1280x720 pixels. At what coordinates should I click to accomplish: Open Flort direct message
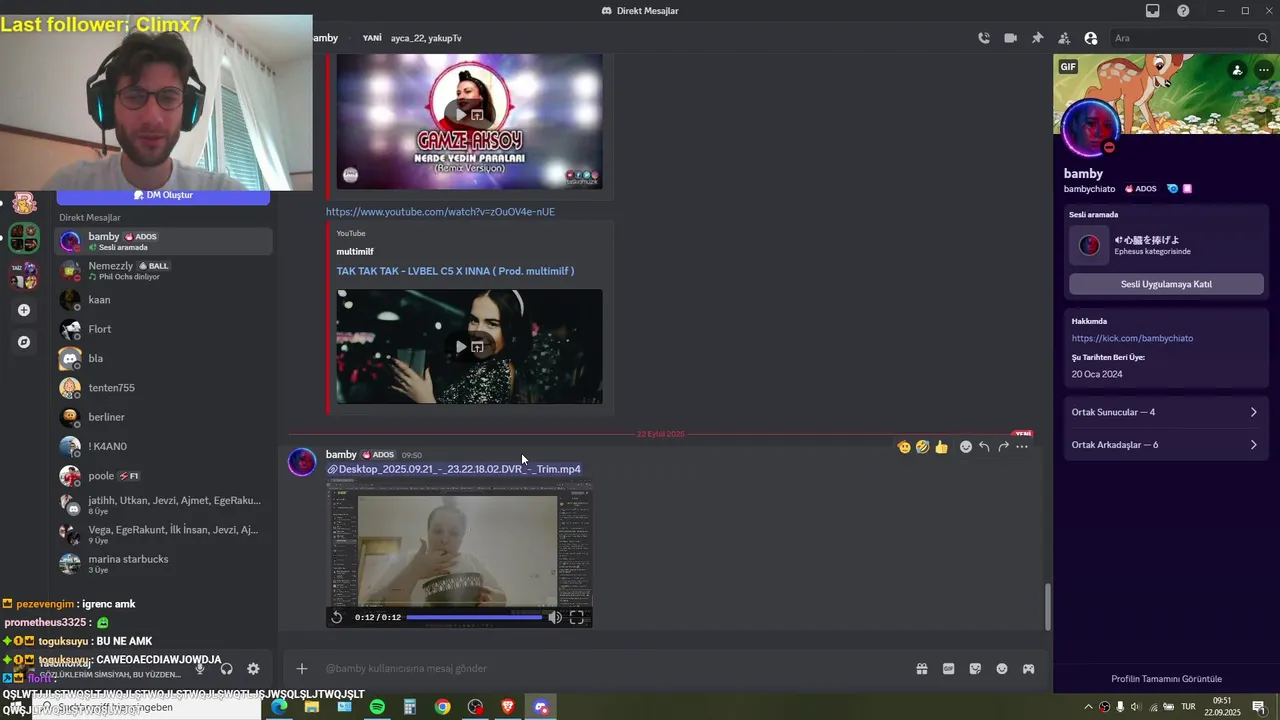pos(163,329)
